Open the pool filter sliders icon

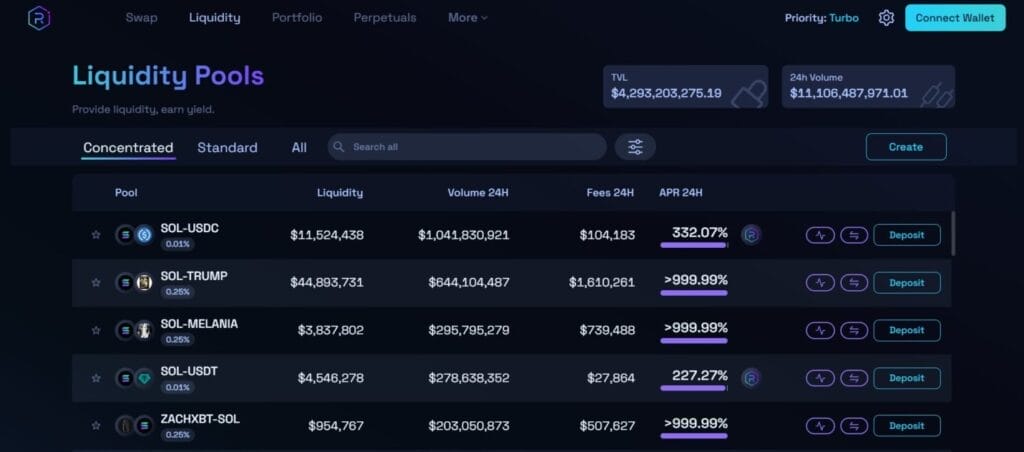(635, 147)
